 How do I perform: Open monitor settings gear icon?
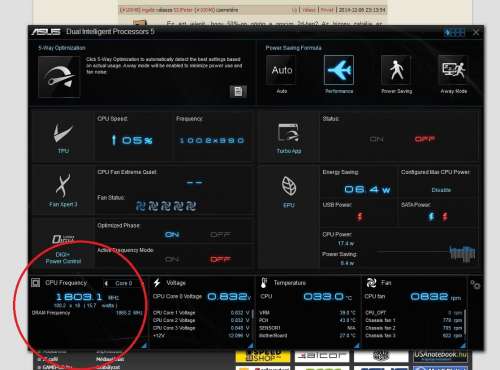click(475, 285)
